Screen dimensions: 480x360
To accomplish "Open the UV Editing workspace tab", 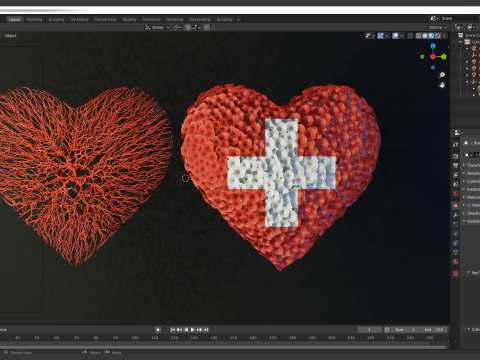I will [x=79, y=19].
